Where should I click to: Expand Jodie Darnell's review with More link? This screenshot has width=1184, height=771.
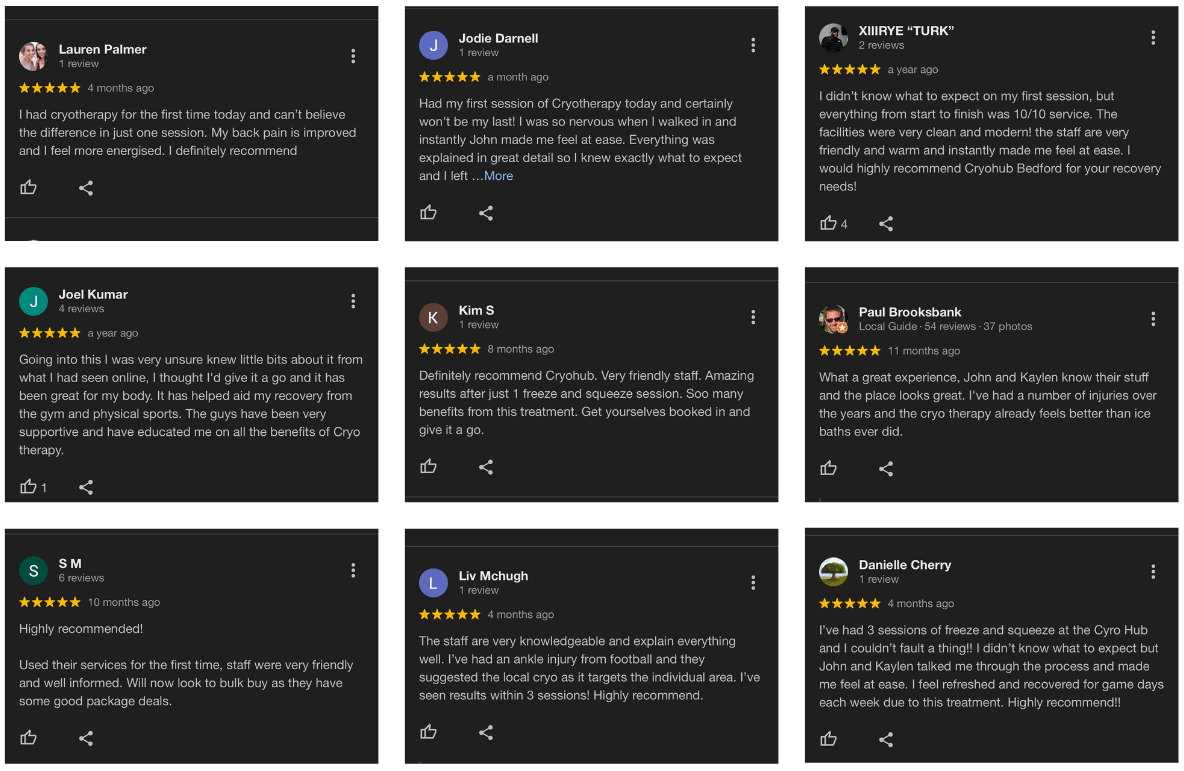[x=498, y=176]
